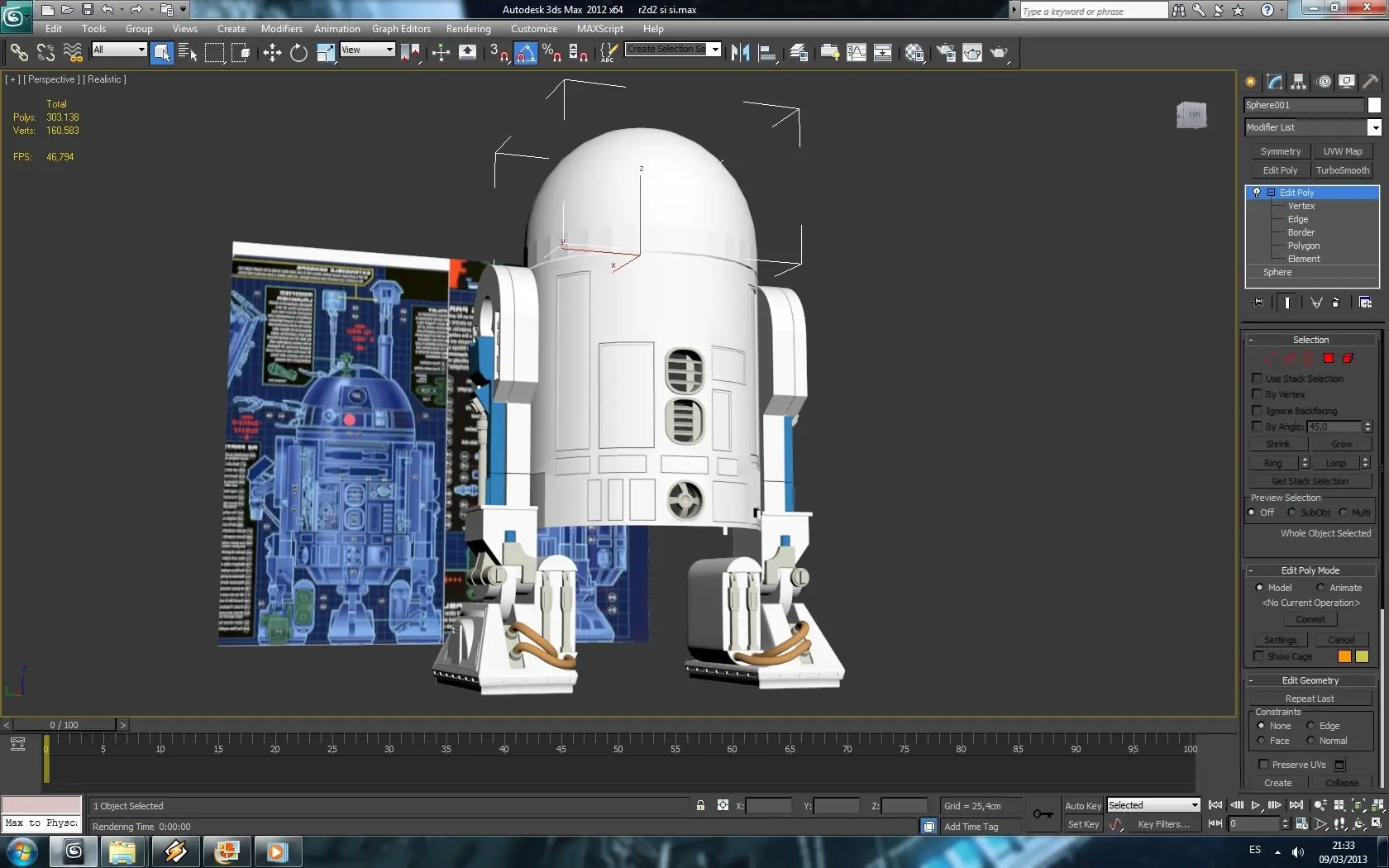Enable the By Angle checkbox

point(1258,427)
